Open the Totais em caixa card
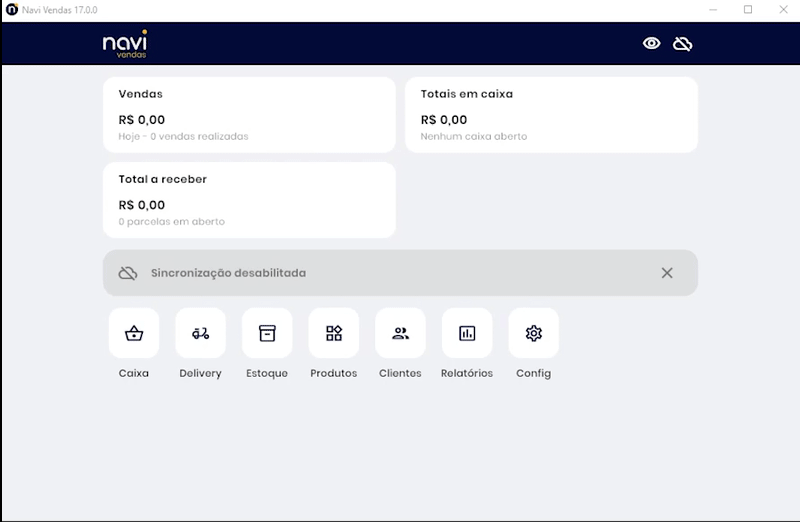 [x=551, y=115]
